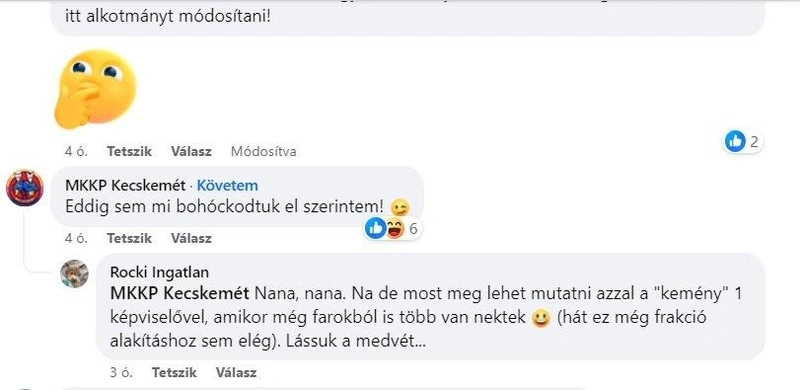The height and width of the screenshot is (390, 800).
Task: Click the blue thumbs-up reaction on MKKP comment
Action: point(376,228)
